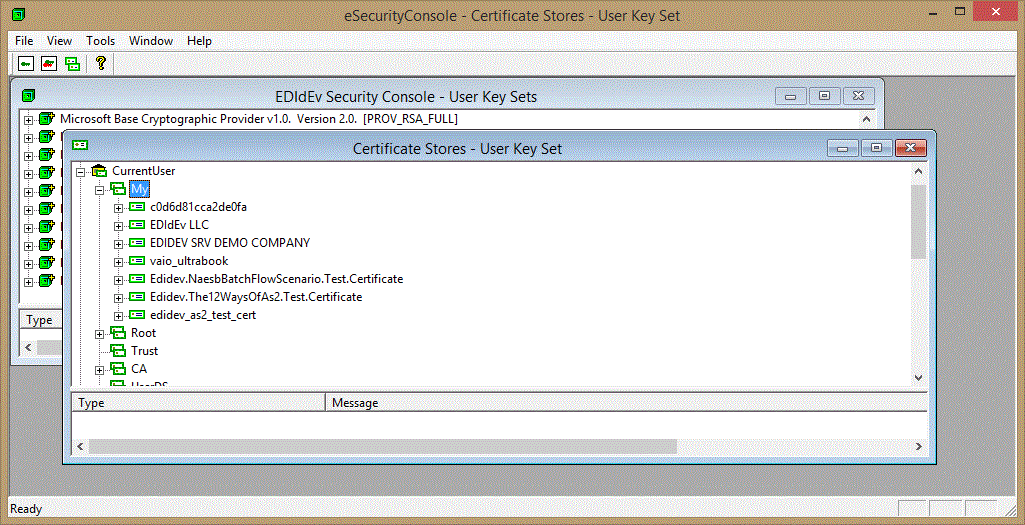This screenshot has width=1025, height=525.
Task: Open the Help menu
Action: tap(199, 41)
